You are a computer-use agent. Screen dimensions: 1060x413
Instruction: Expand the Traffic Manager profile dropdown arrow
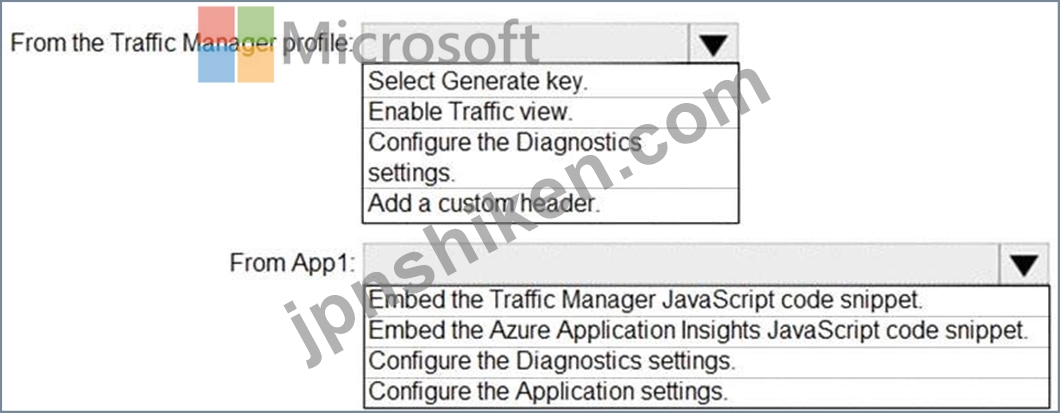[x=713, y=45]
